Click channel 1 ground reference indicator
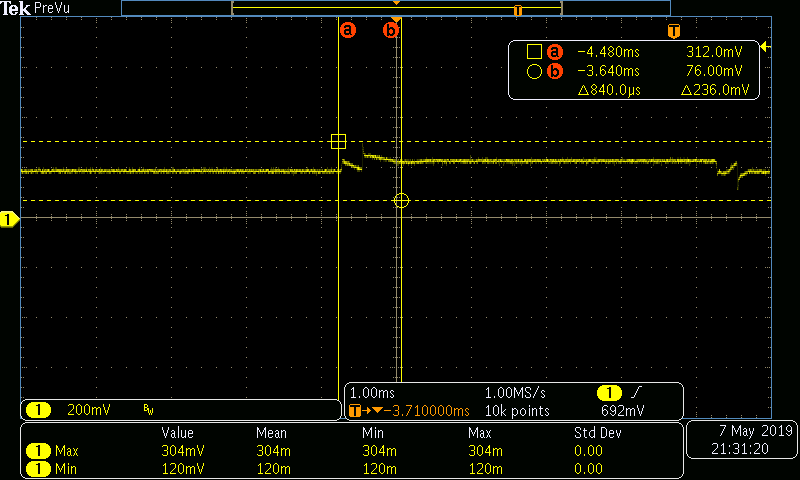 point(9,219)
